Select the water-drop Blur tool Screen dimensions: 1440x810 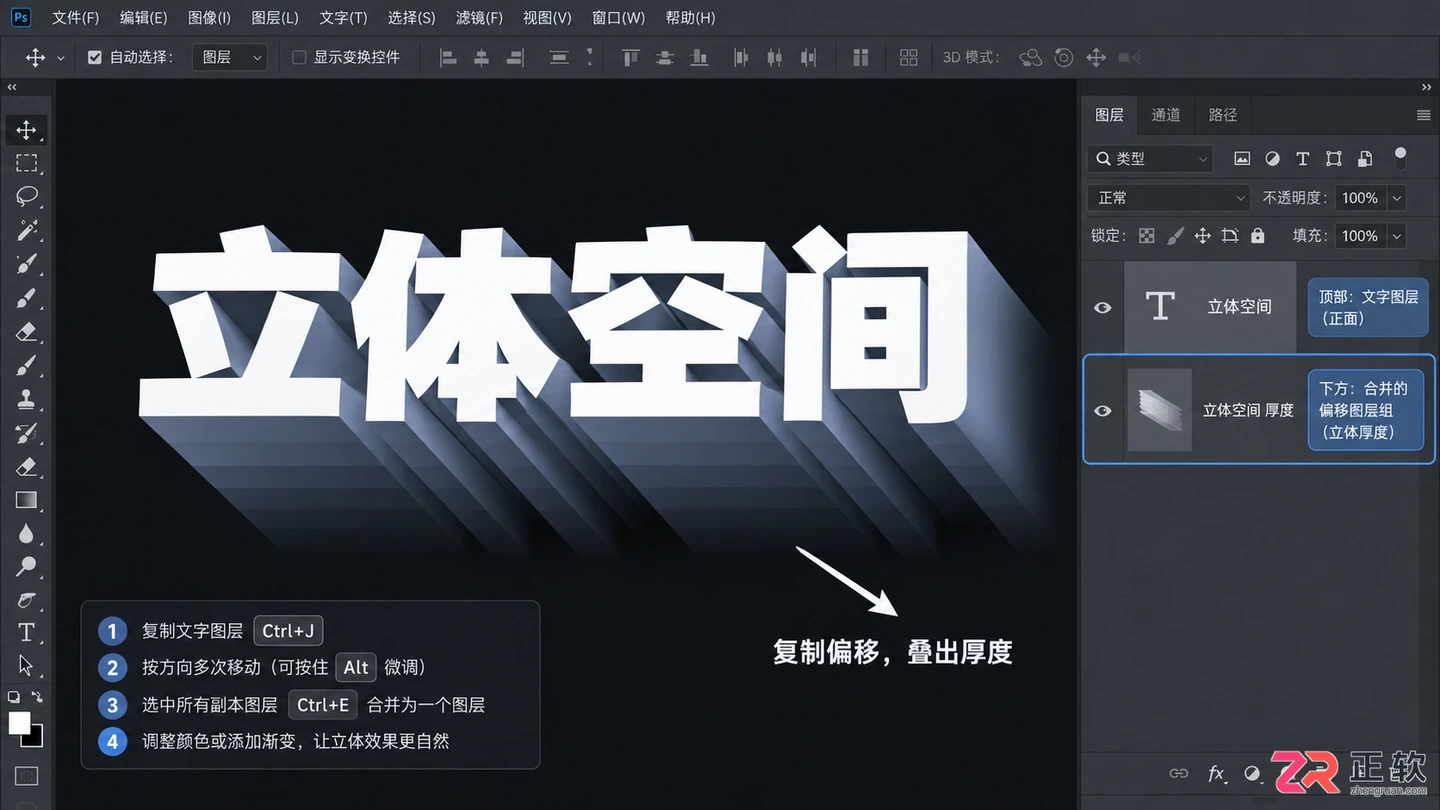tap(27, 534)
